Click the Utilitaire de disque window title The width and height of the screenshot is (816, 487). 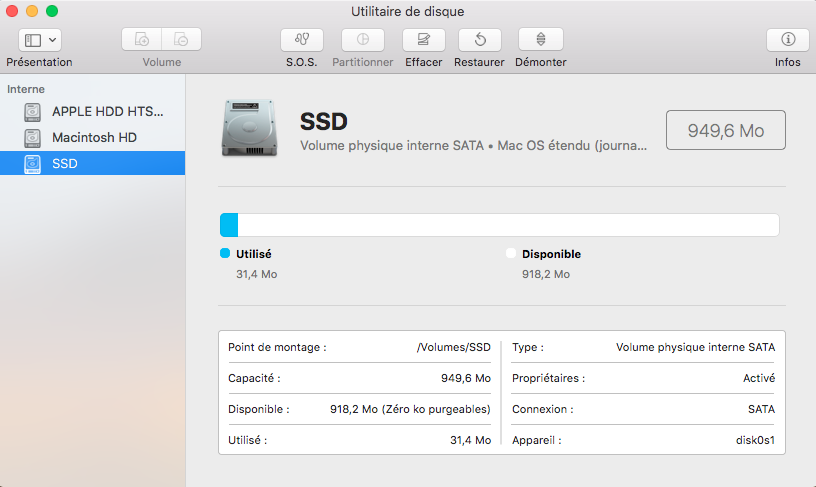pyautogui.click(x=407, y=11)
